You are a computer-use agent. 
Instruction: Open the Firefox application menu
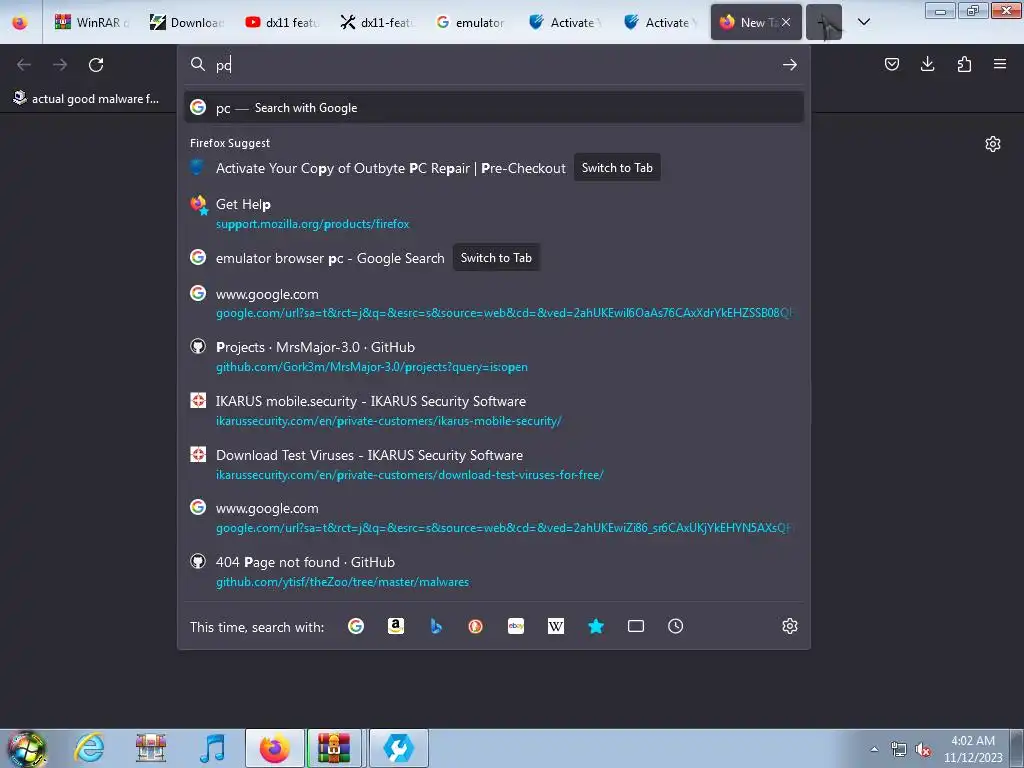(1000, 64)
